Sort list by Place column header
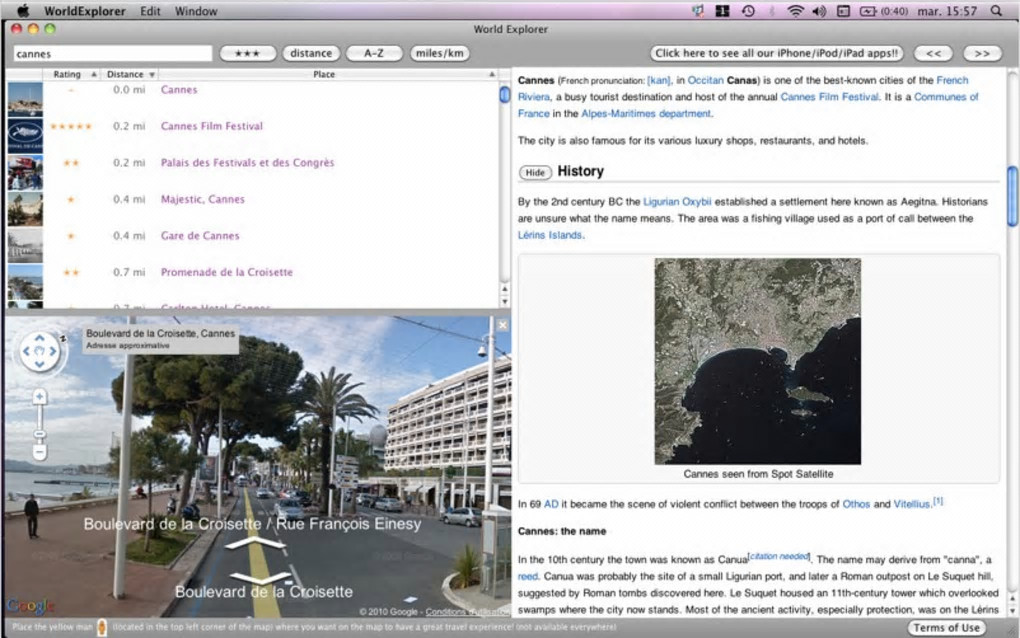The height and width of the screenshot is (638, 1020). tap(324, 74)
